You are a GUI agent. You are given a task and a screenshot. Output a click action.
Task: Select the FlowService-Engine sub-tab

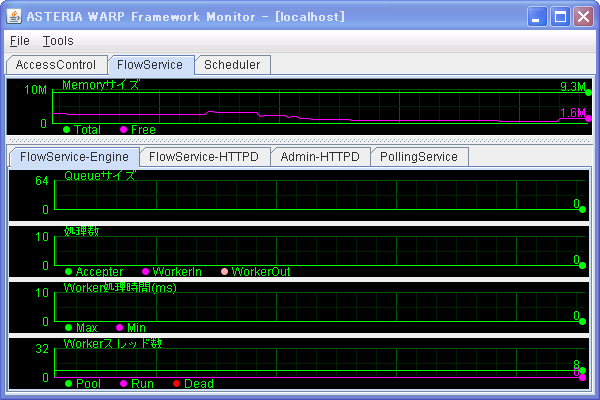74,157
